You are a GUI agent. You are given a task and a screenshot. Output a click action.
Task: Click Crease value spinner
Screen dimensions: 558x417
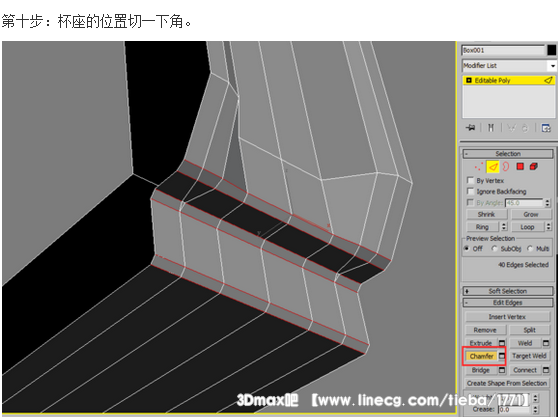pos(536,410)
